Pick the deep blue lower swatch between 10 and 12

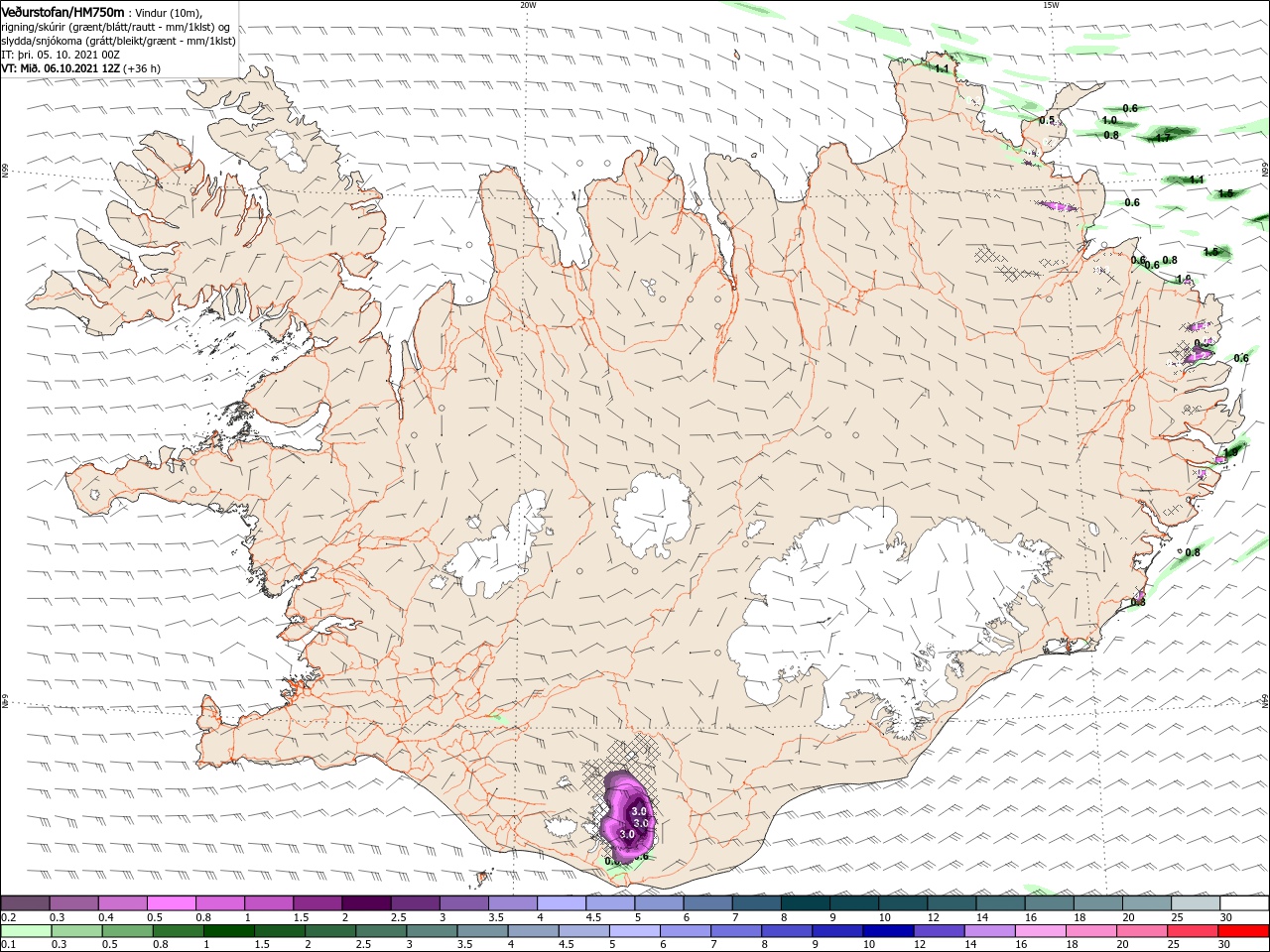click(887, 931)
